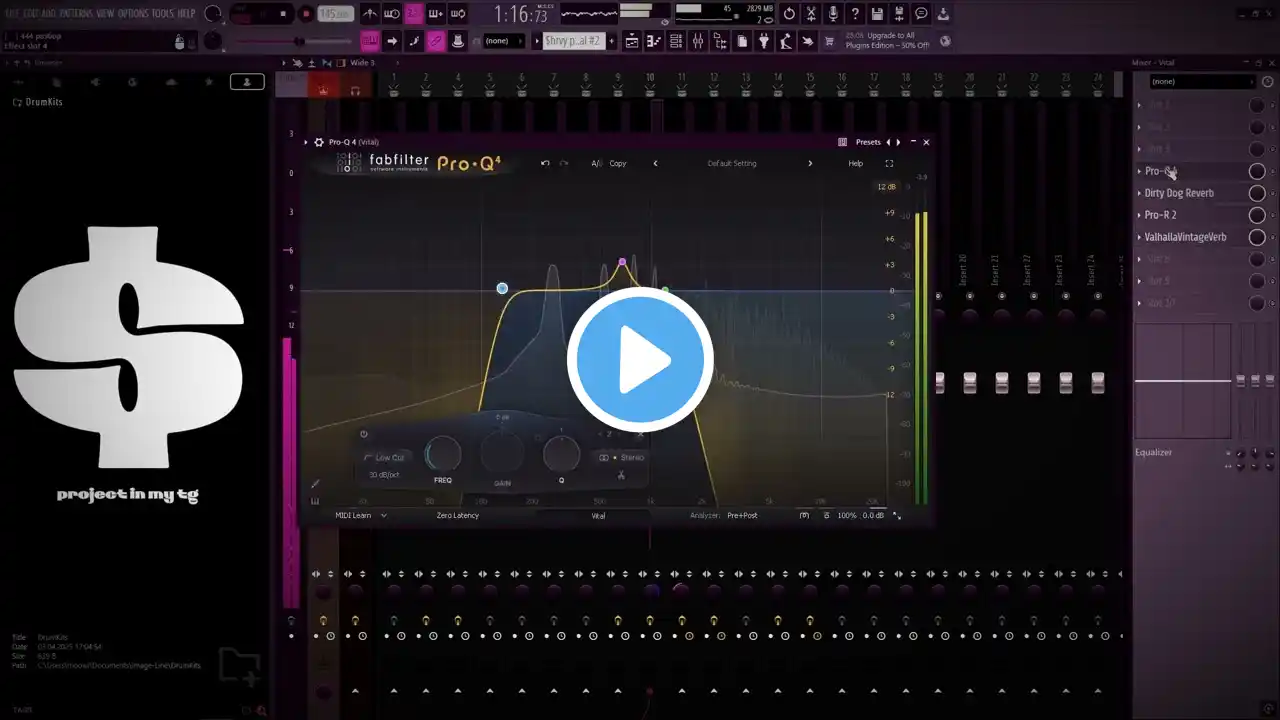Image resolution: width=1280 pixels, height=720 pixels.
Task: Select the Dirty Dog Reverb effect slot
Action: [x=1179, y=193]
